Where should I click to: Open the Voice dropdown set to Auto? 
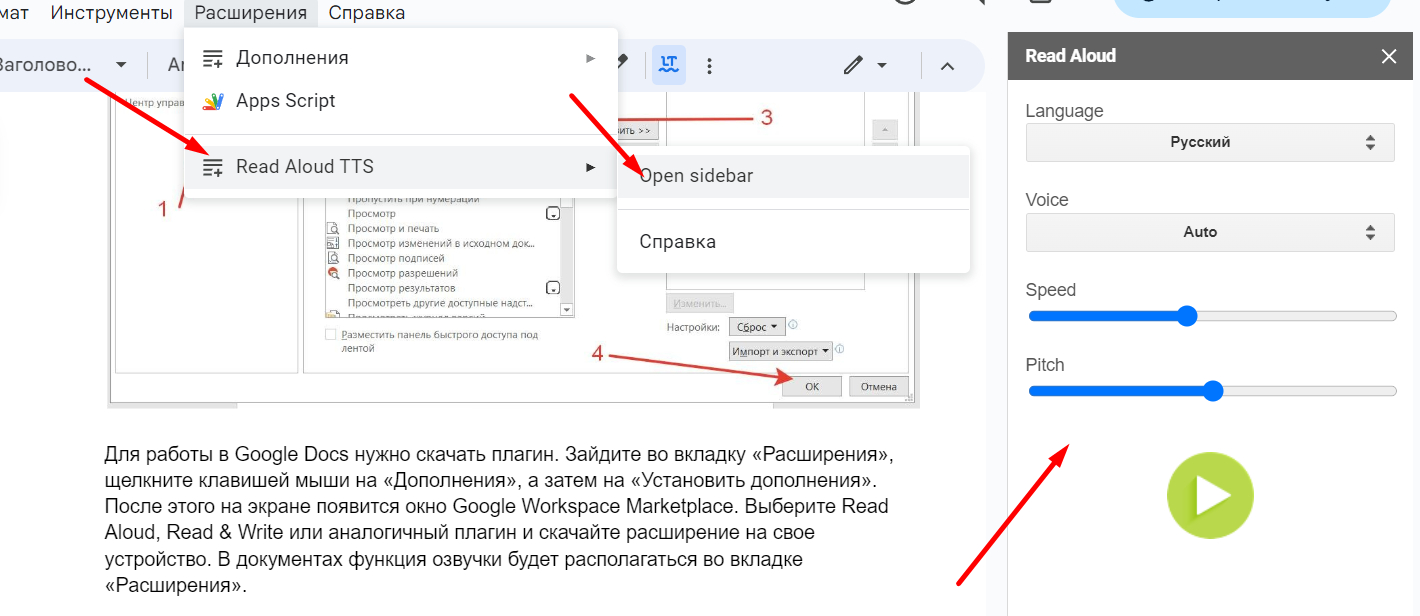coord(1210,232)
